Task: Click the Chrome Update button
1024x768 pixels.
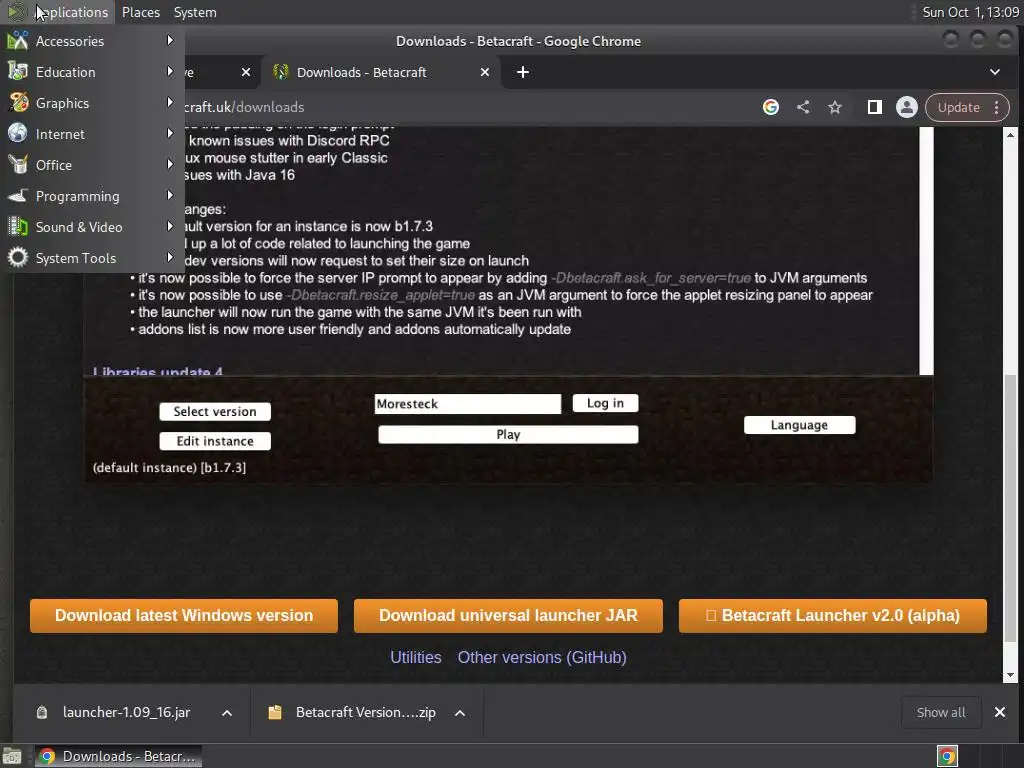Action: (958, 107)
